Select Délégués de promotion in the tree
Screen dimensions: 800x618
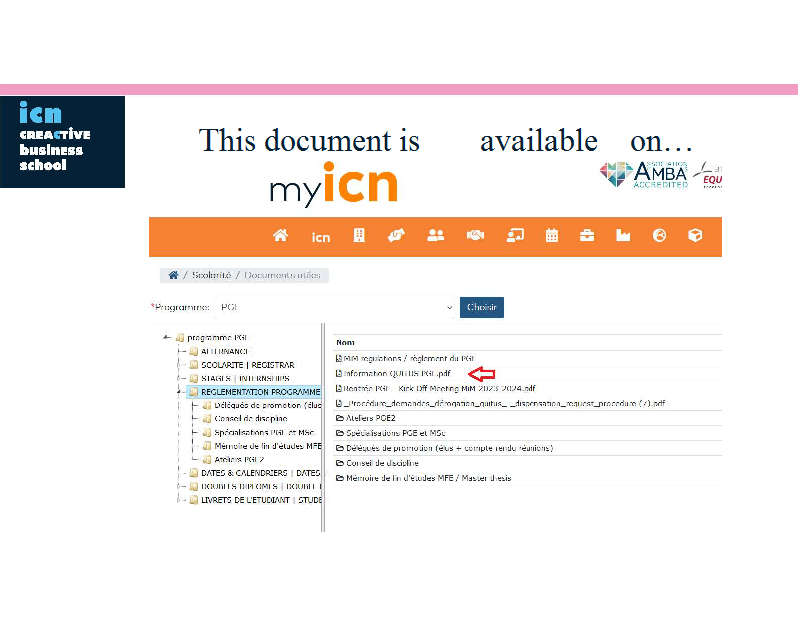pos(262,405)
